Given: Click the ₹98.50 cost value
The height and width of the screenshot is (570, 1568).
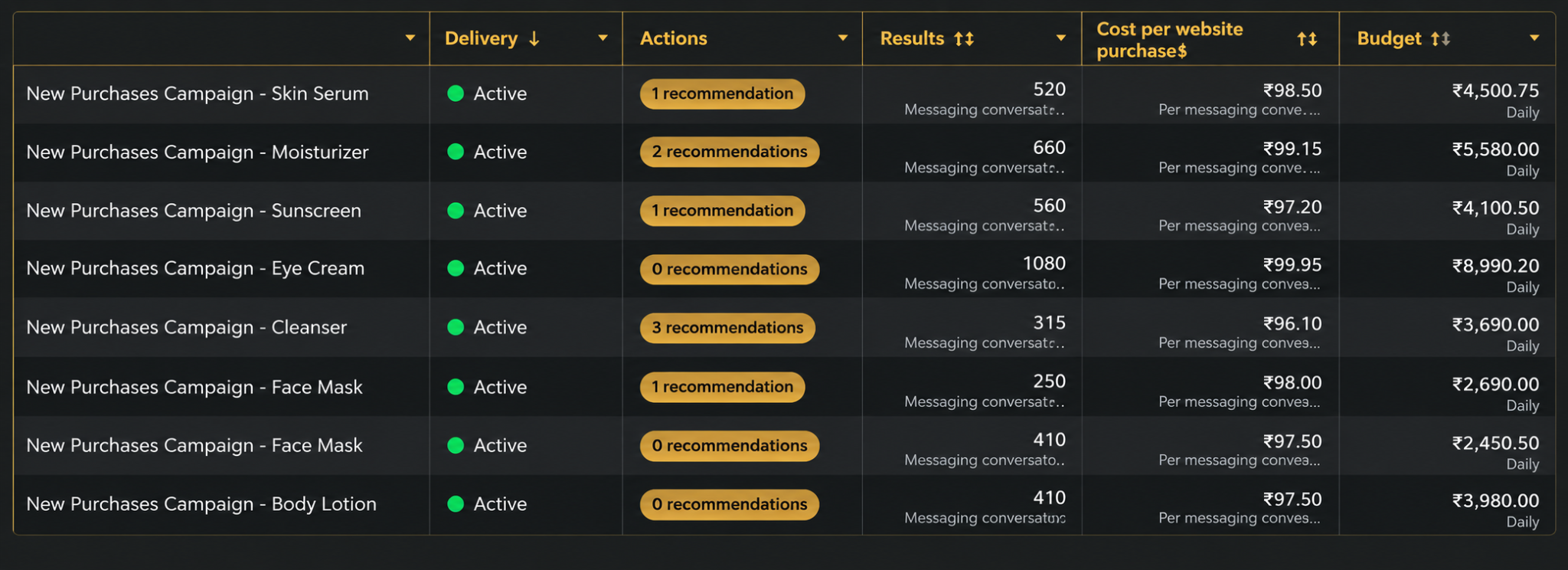Looking at the screenshot, I should [x=1292, y=90].
